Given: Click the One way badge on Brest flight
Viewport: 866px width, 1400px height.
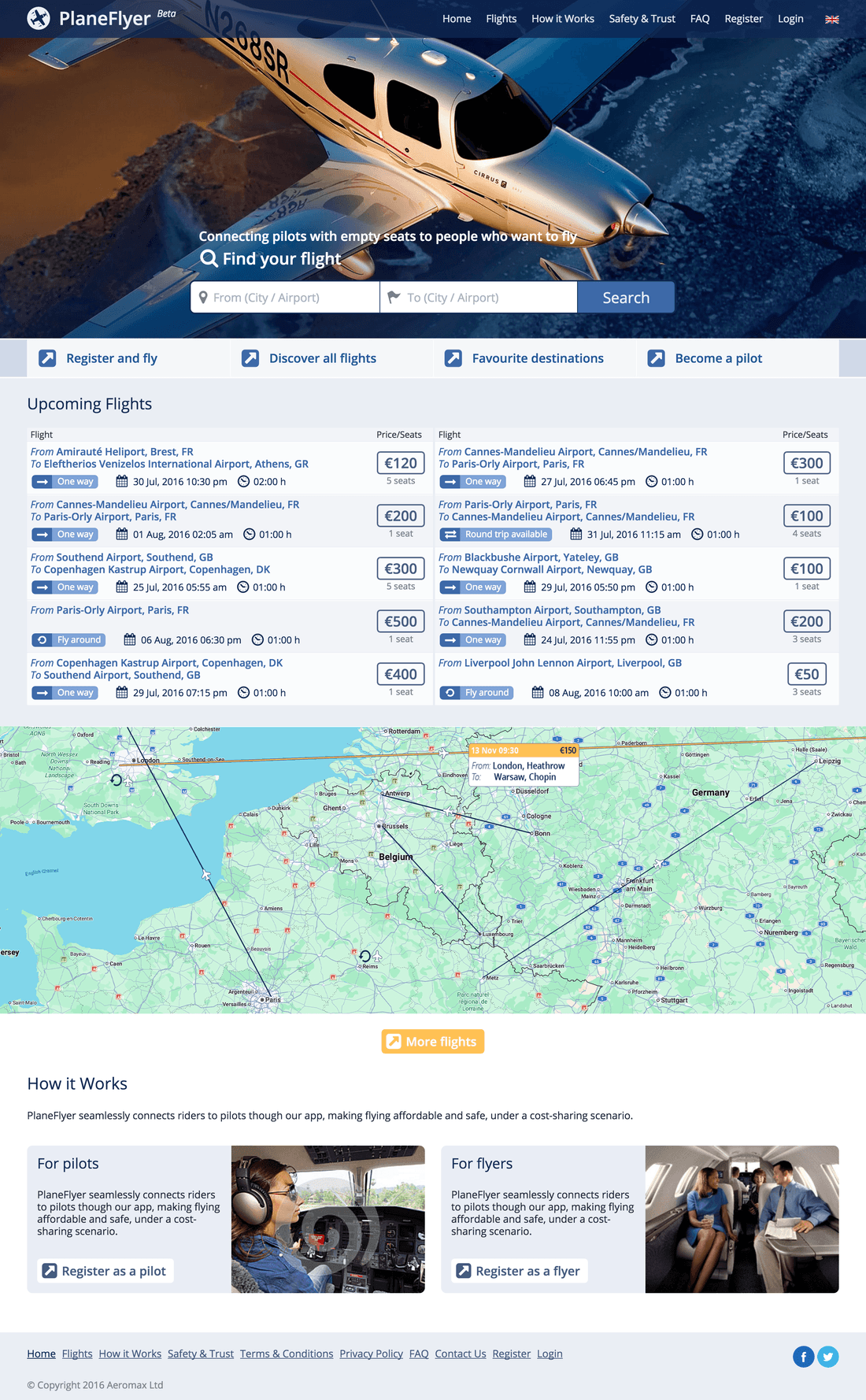Looking at the screenshot, I should pyautogui.click(x=65, y=482).
